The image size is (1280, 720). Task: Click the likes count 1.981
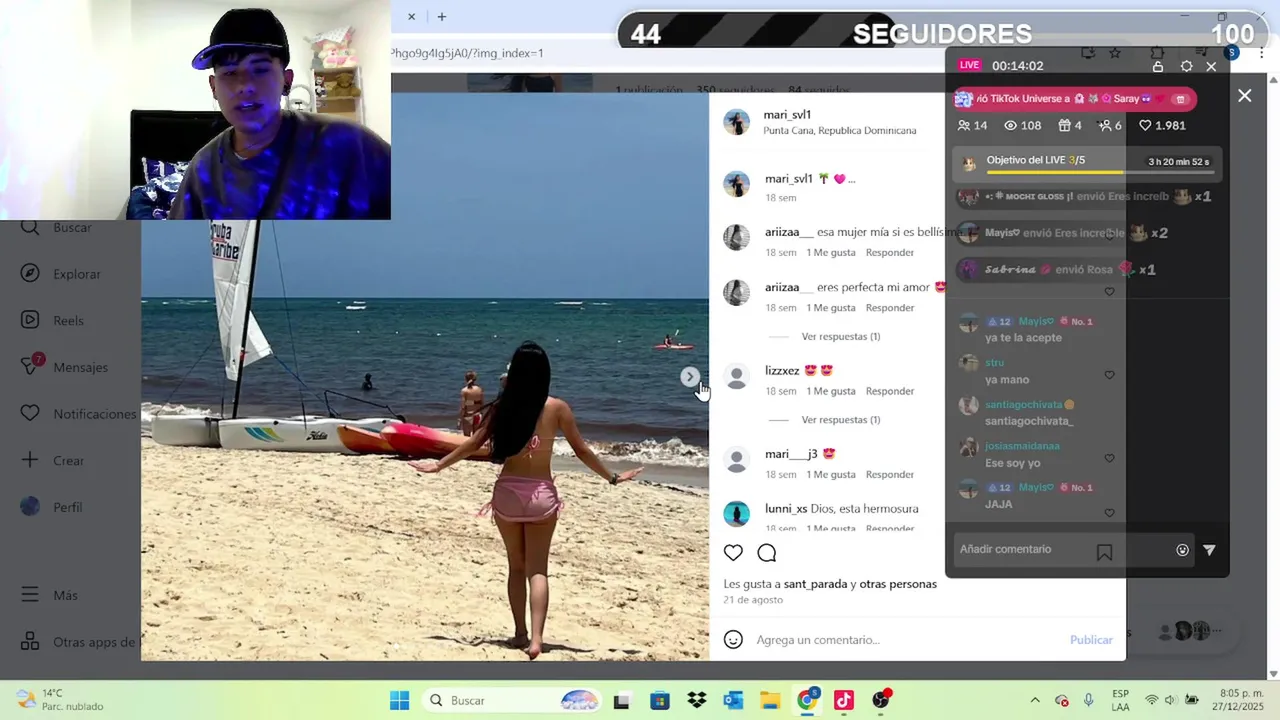tap(1162, 126)
